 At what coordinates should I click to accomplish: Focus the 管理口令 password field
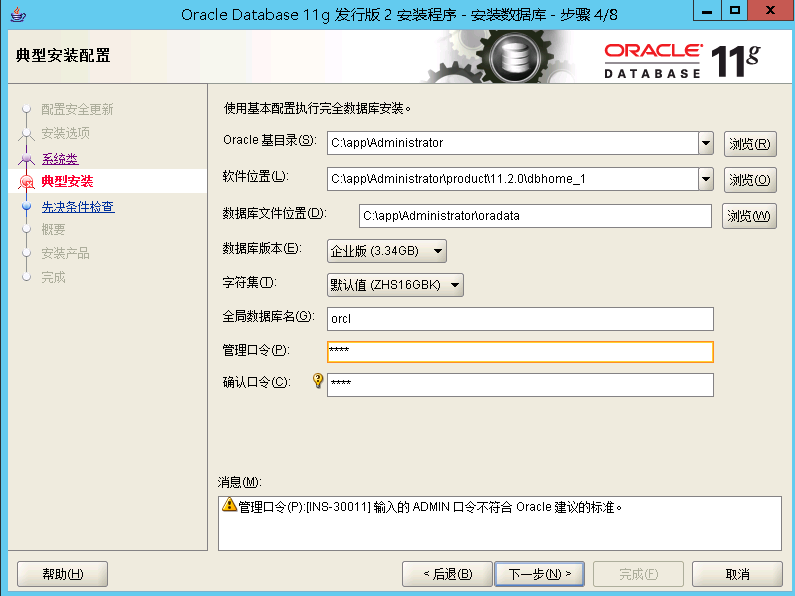(x=520, y=352)
